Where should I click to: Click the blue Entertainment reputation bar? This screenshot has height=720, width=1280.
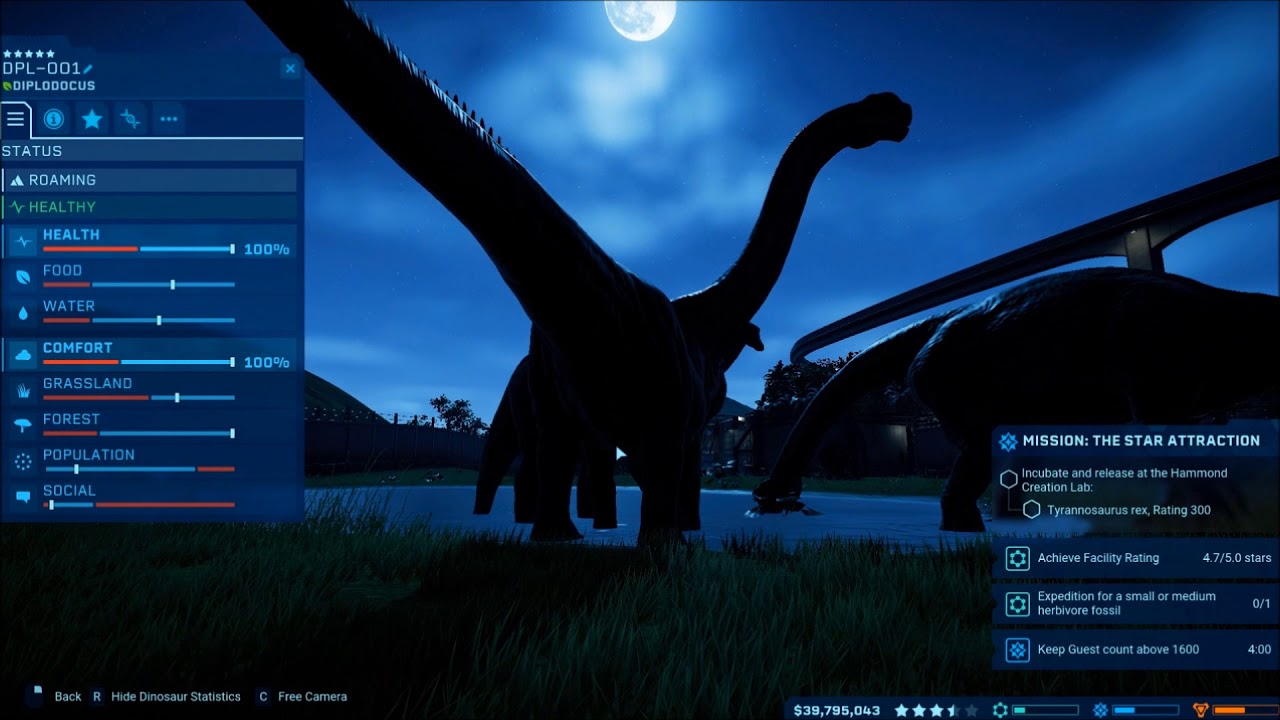click(x=1146, y=710)
